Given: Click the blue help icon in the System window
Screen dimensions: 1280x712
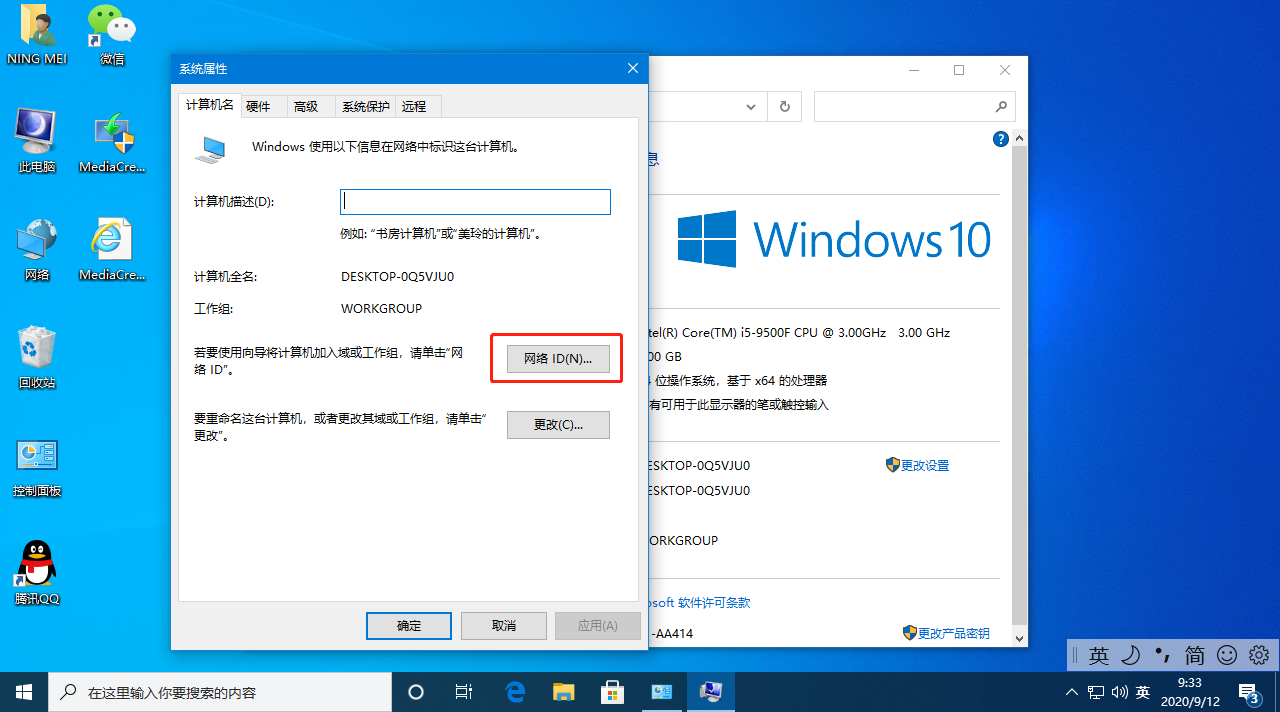Looking at the screenshot, I should [x=1001, y=139].
